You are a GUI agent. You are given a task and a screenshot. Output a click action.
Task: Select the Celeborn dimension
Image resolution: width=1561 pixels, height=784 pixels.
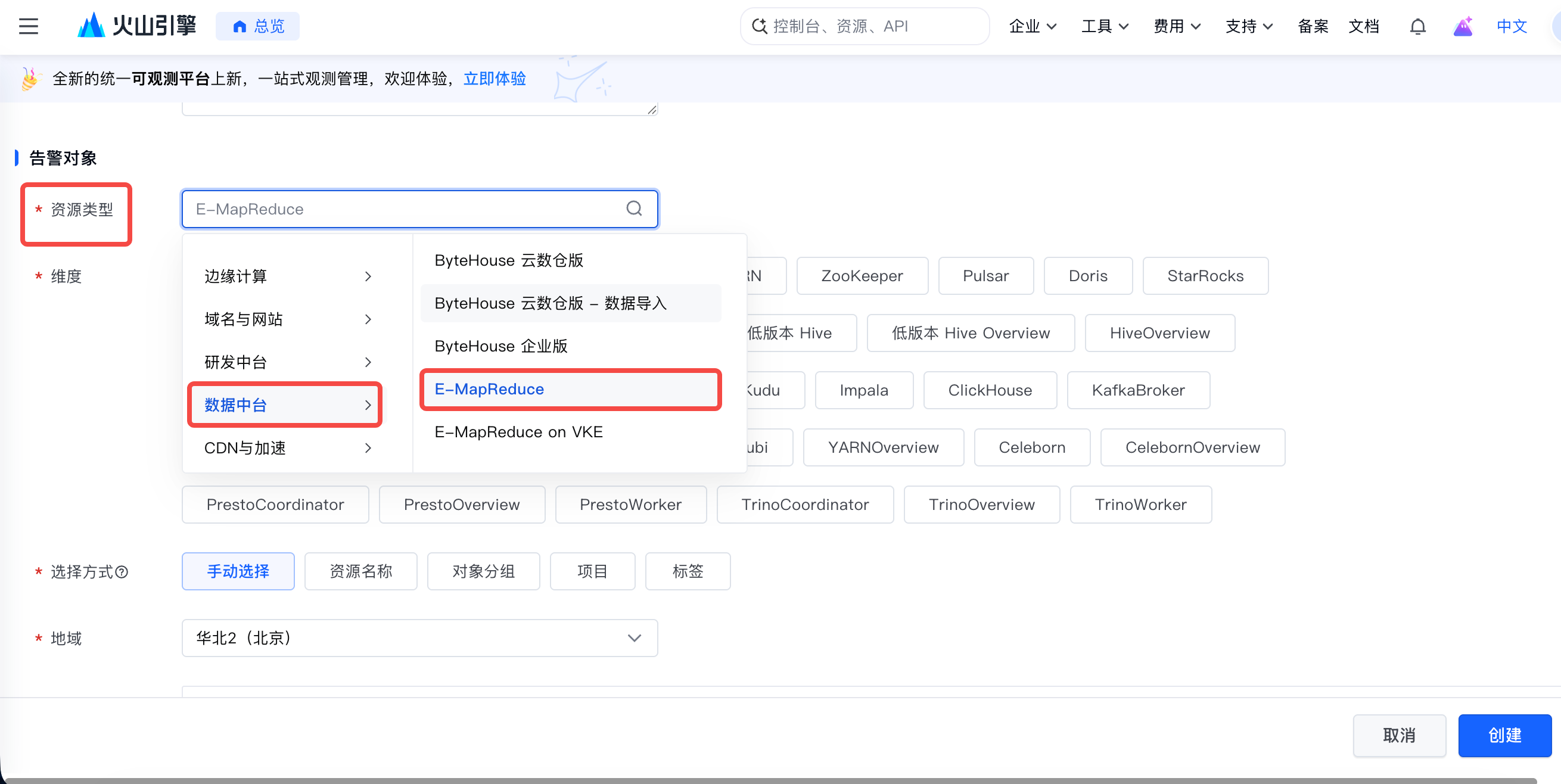coord(1032,447)
